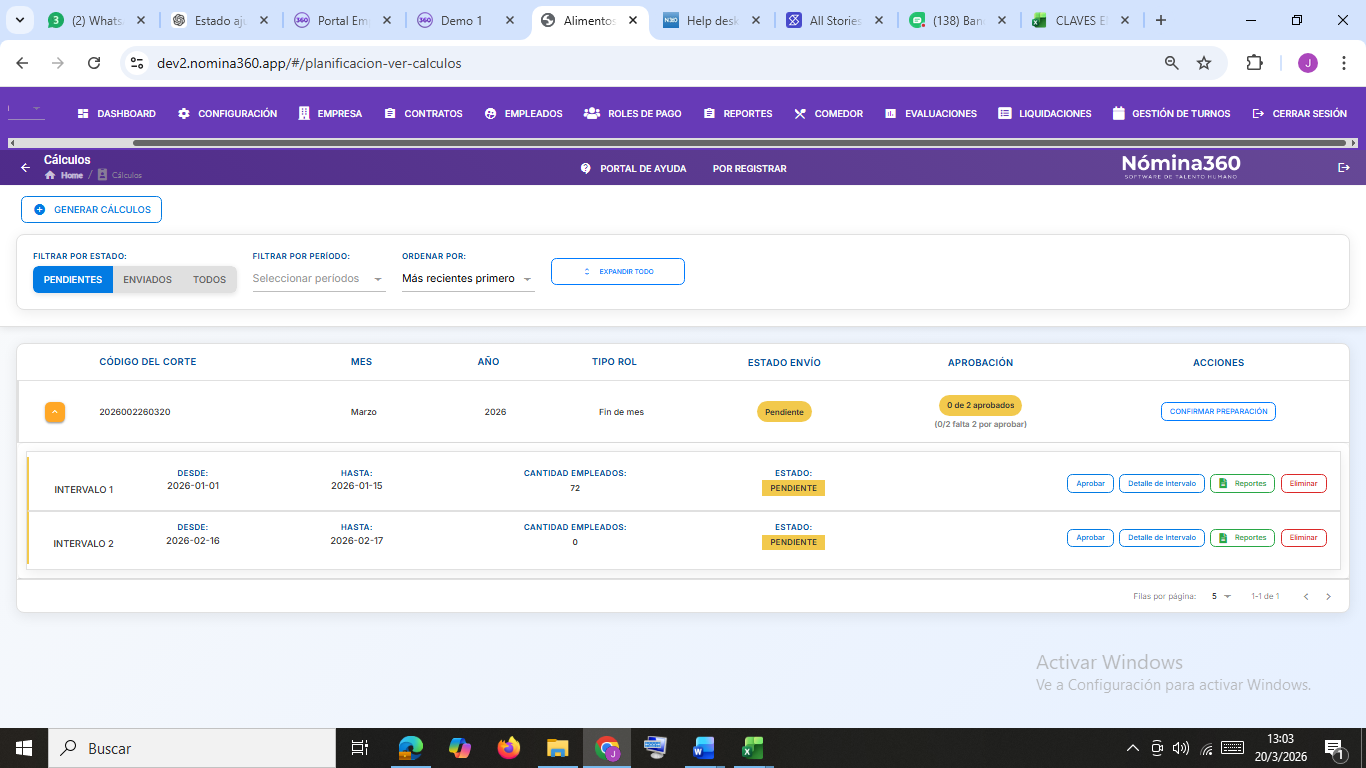Open the Configuración menu

227,114
